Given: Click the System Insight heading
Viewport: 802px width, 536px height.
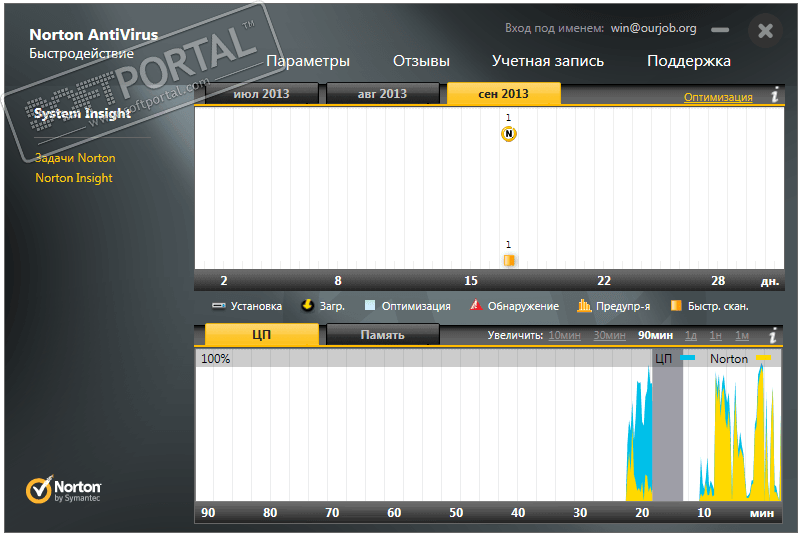Looking at the screenshot, I should coord(82,113).
